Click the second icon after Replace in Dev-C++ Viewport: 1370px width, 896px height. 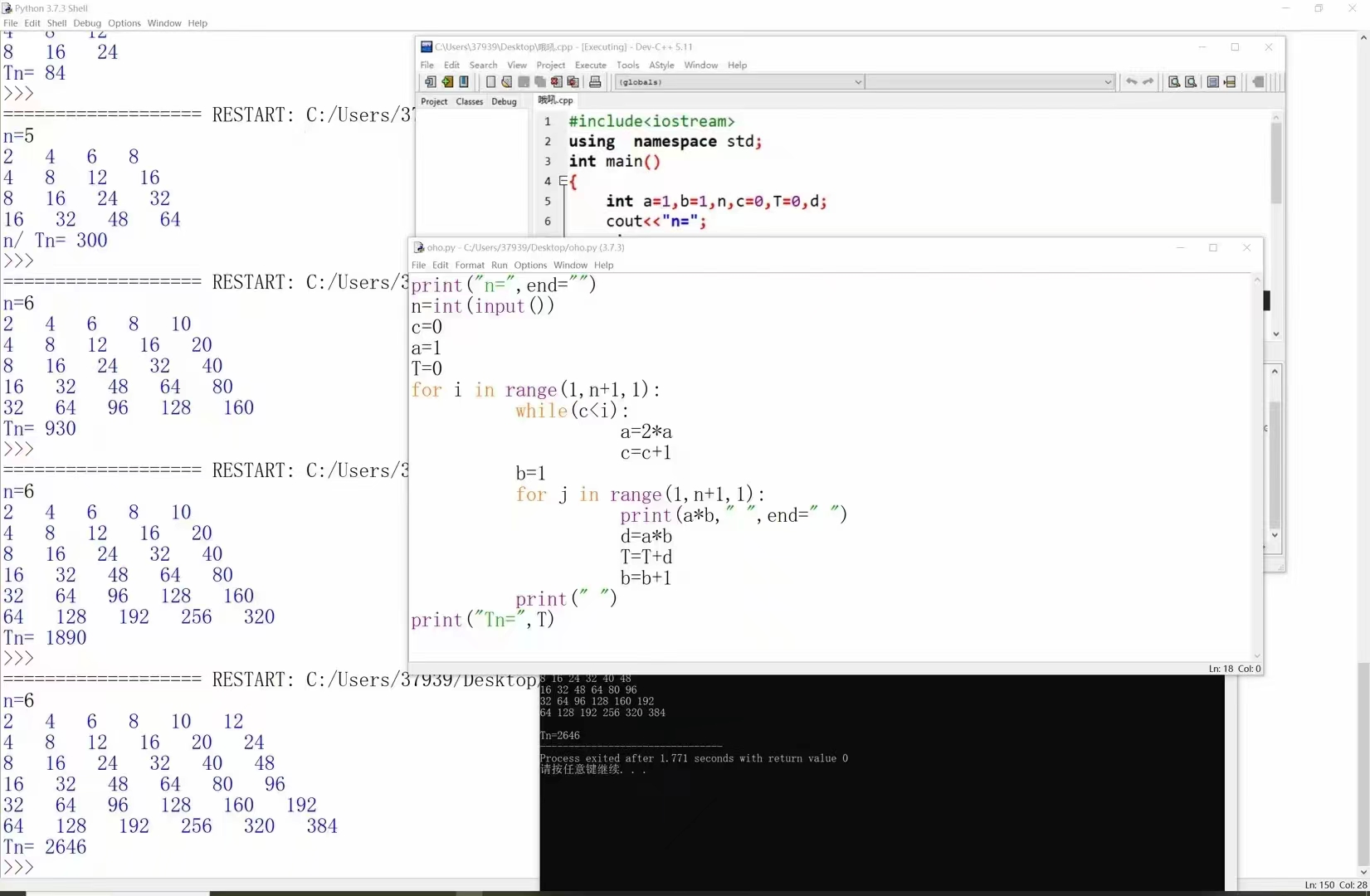pyautogui.click(x=1230, y=82)
